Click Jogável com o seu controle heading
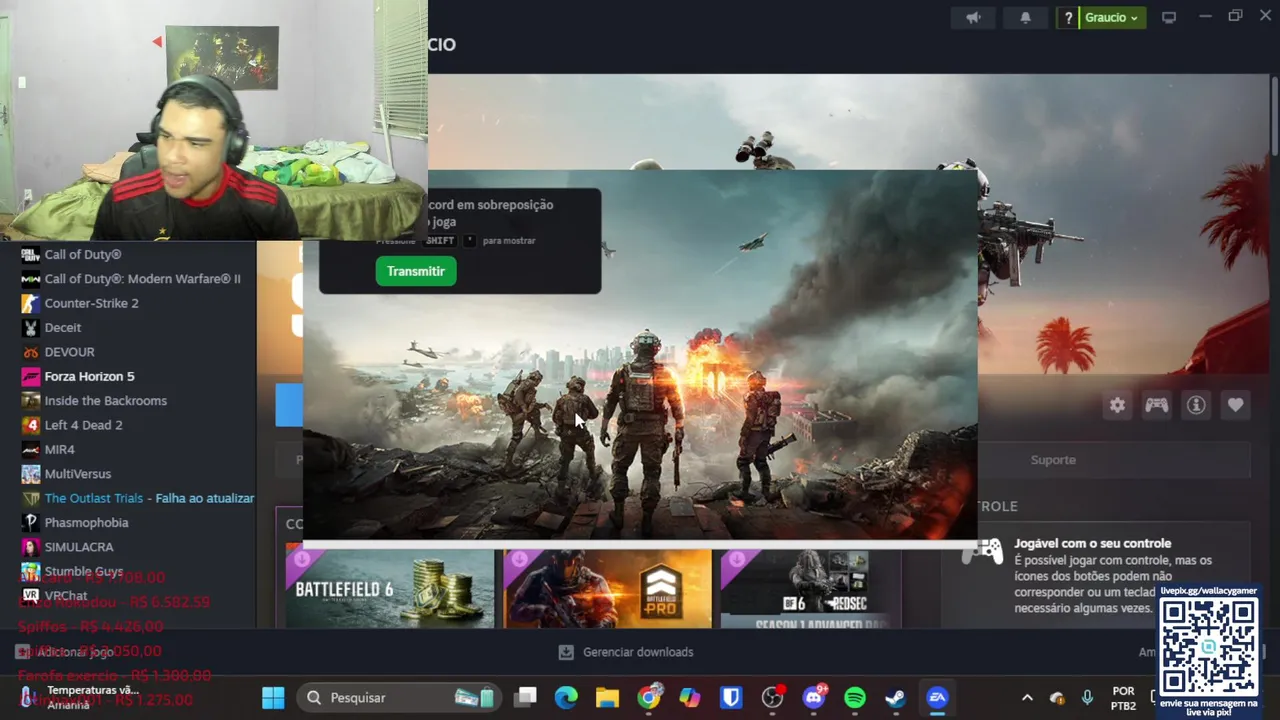 click(1092, 544)
